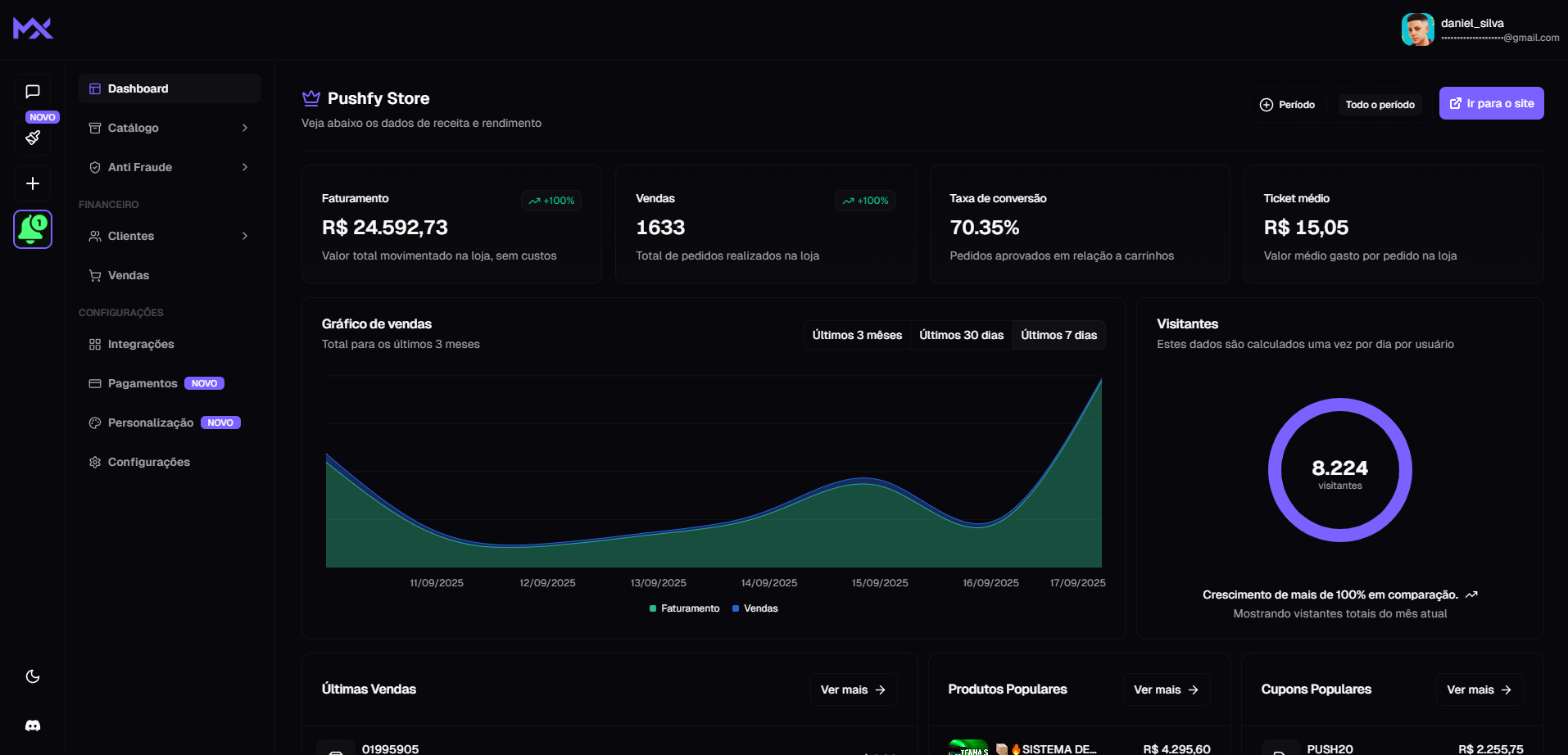The height and width of the screenshot is (755, 1568).
Task: Click the Personalização palette icon
Action: (x=95, y=423)
